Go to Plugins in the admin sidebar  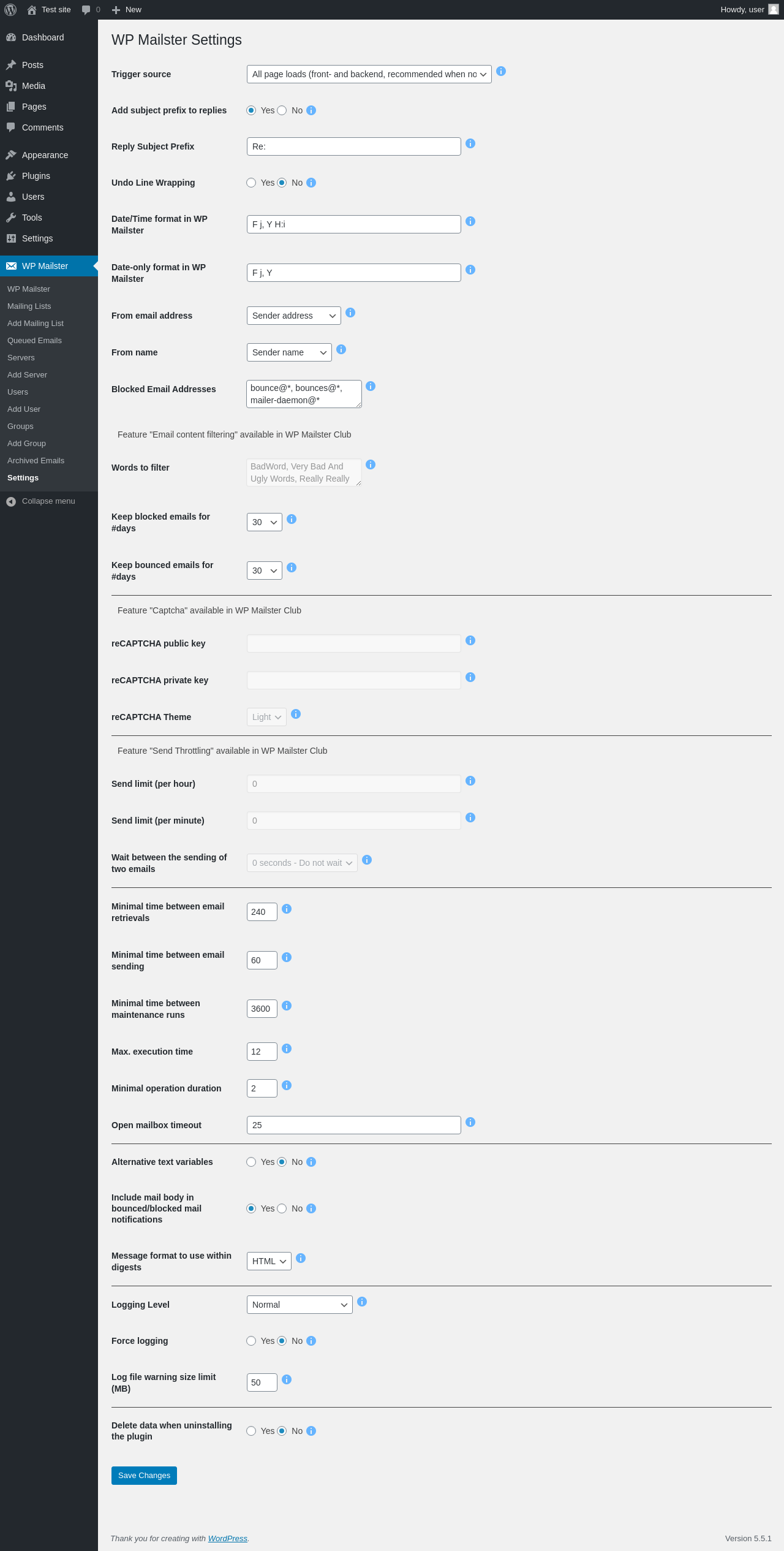click(36, 176)
